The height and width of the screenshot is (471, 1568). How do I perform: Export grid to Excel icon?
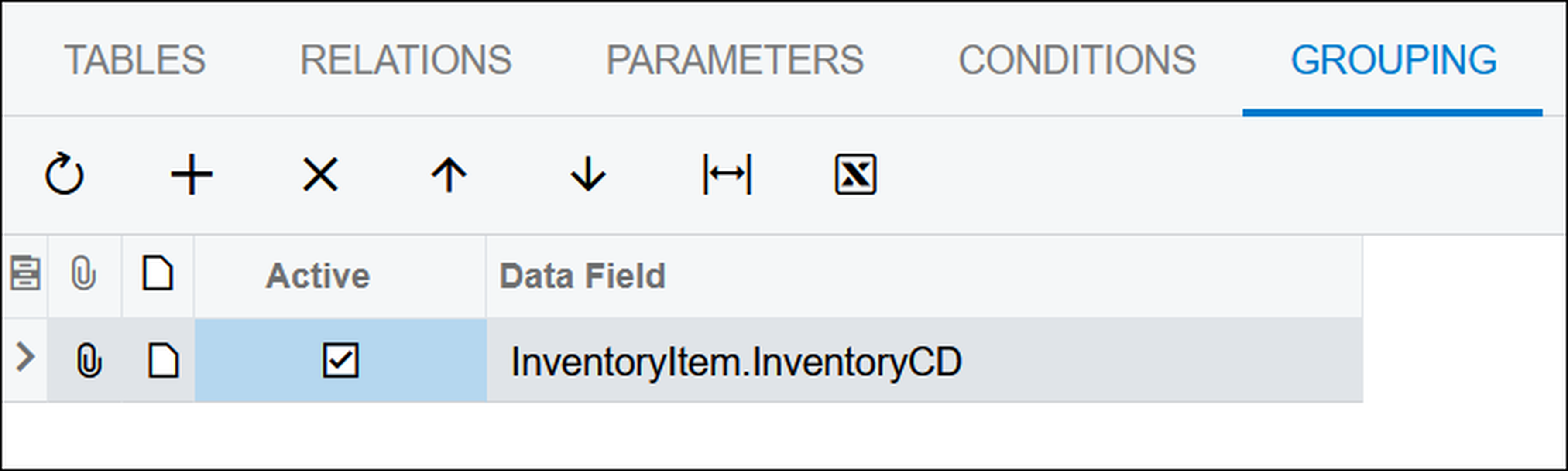coord(855,174)
